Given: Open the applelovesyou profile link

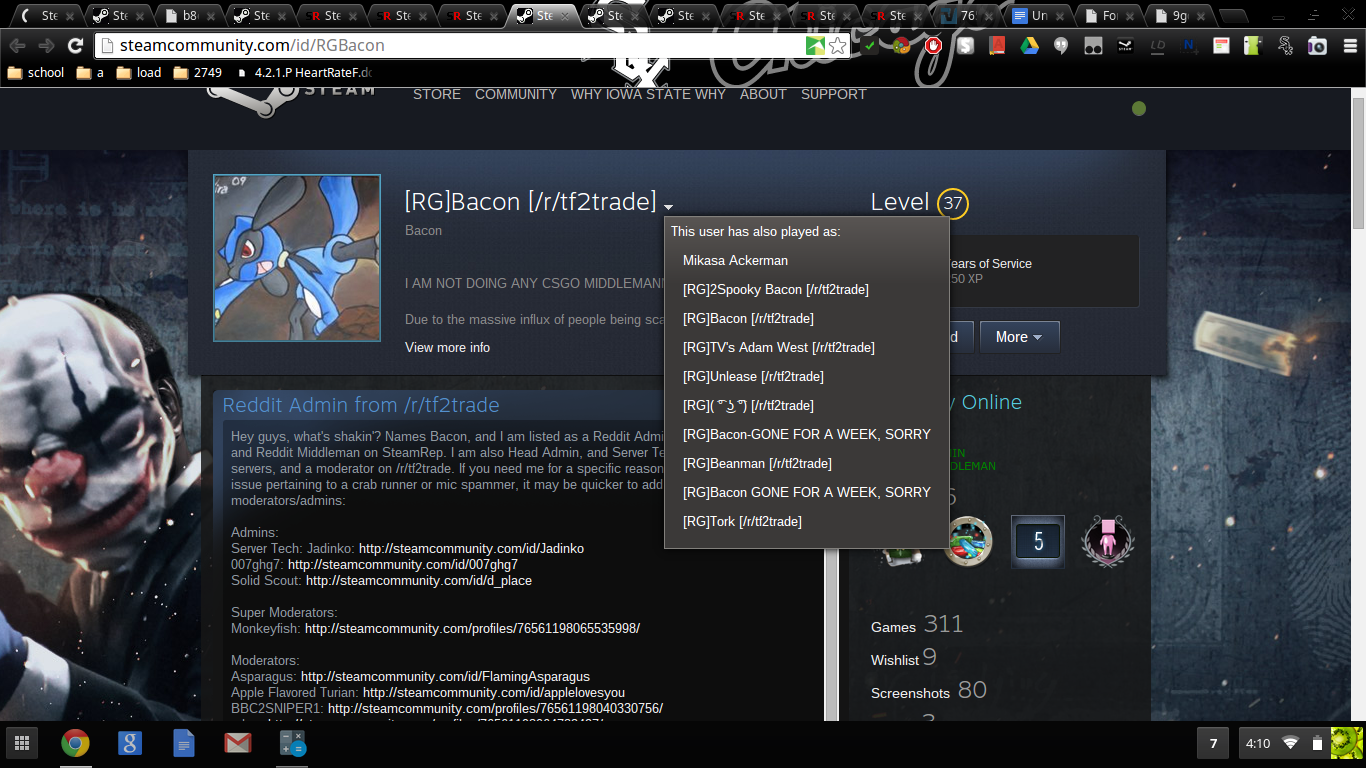Looking at the screenshot, I should coord(494,692).
